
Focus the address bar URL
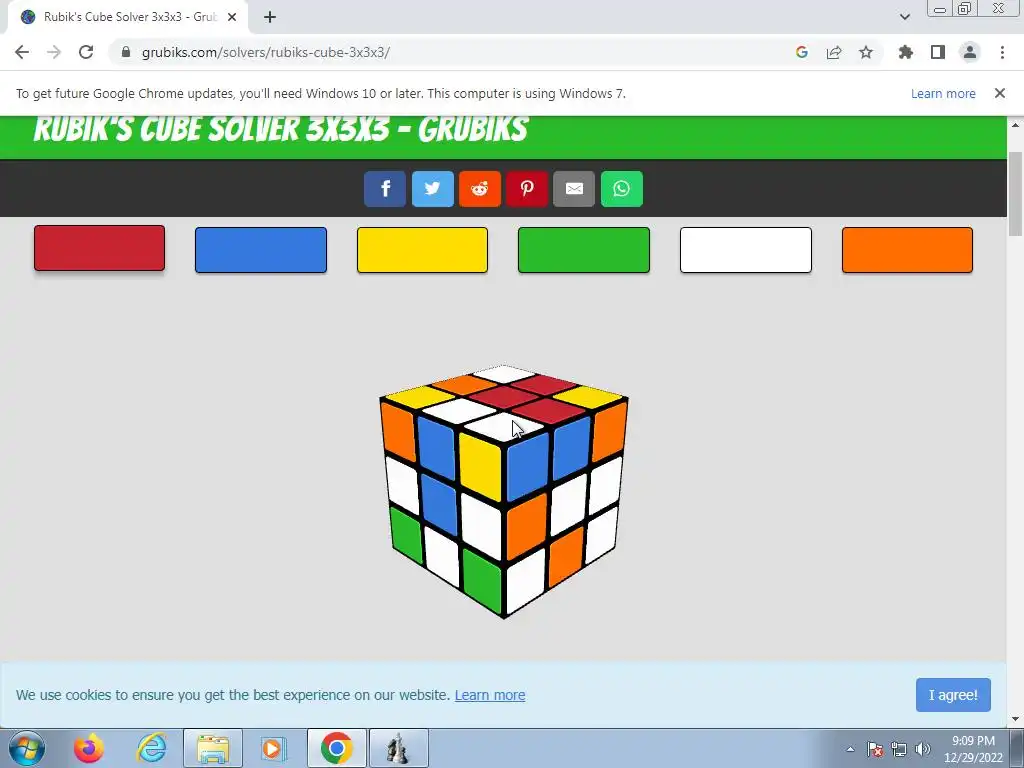coord(266,52)
